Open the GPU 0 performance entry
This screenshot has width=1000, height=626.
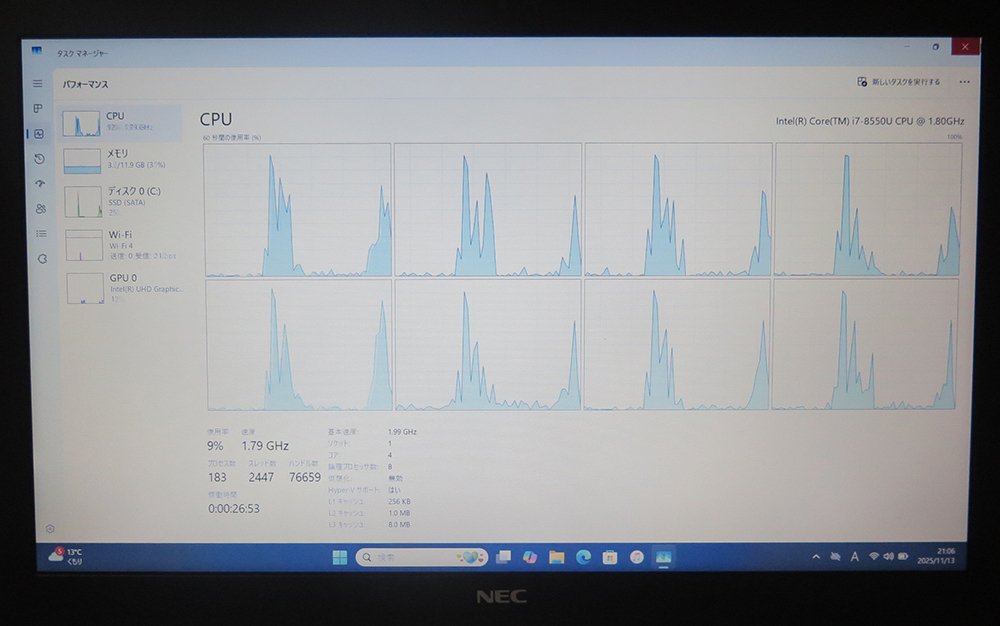[x=122, y=286]
